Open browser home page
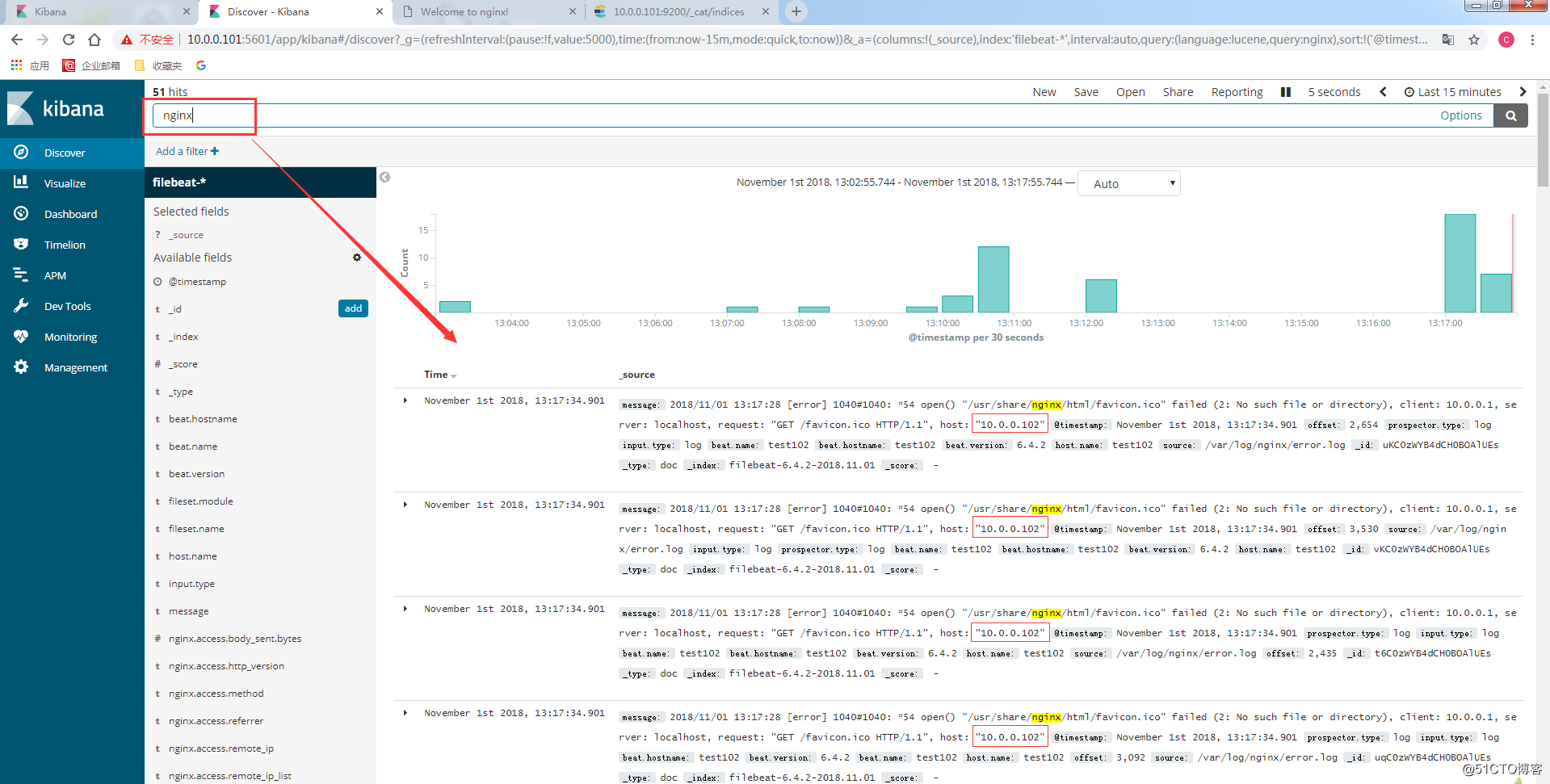Screen dimensions: 1550x784 point(95,40)
